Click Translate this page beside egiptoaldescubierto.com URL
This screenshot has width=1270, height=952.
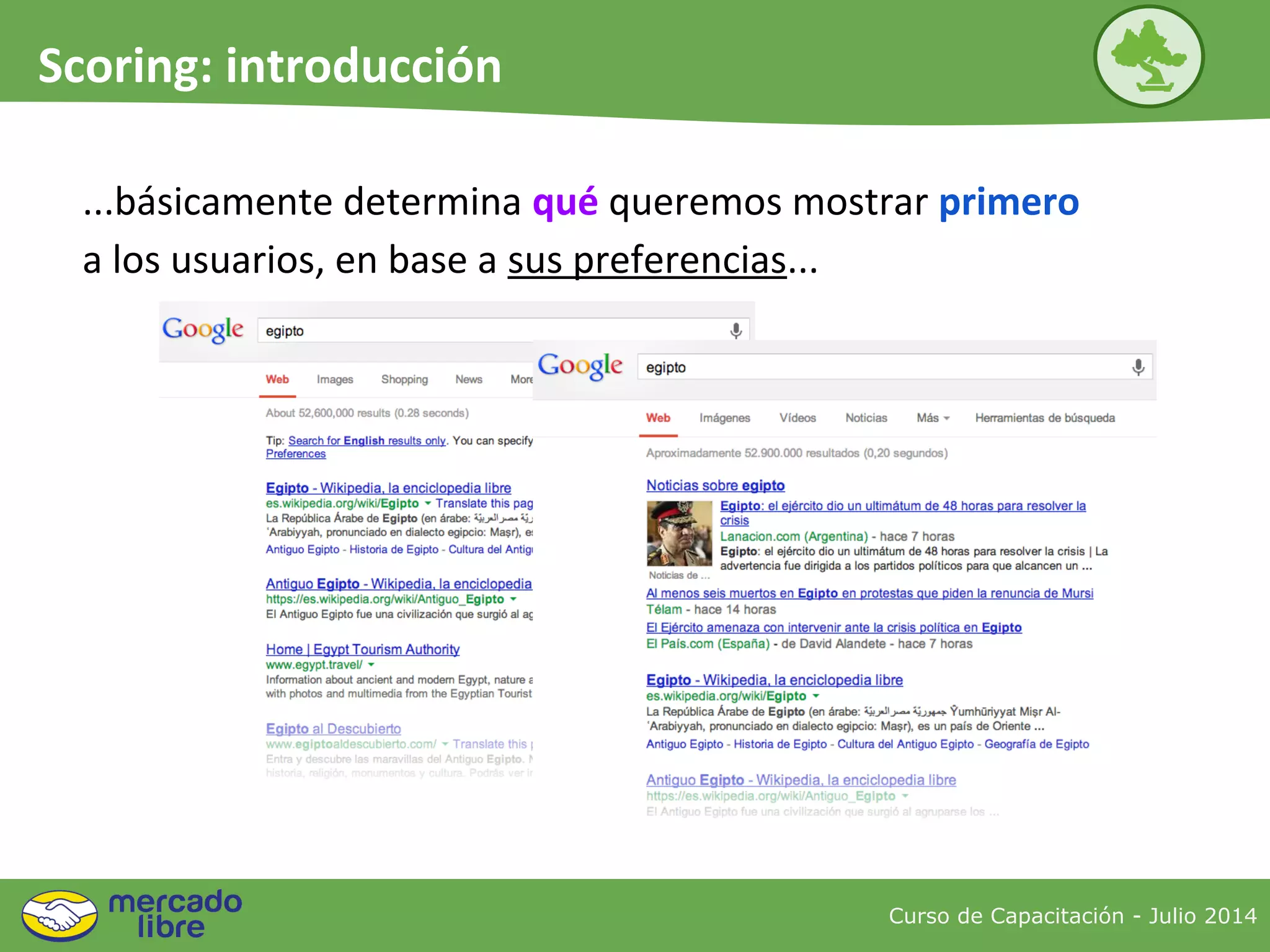coord(492,744)
